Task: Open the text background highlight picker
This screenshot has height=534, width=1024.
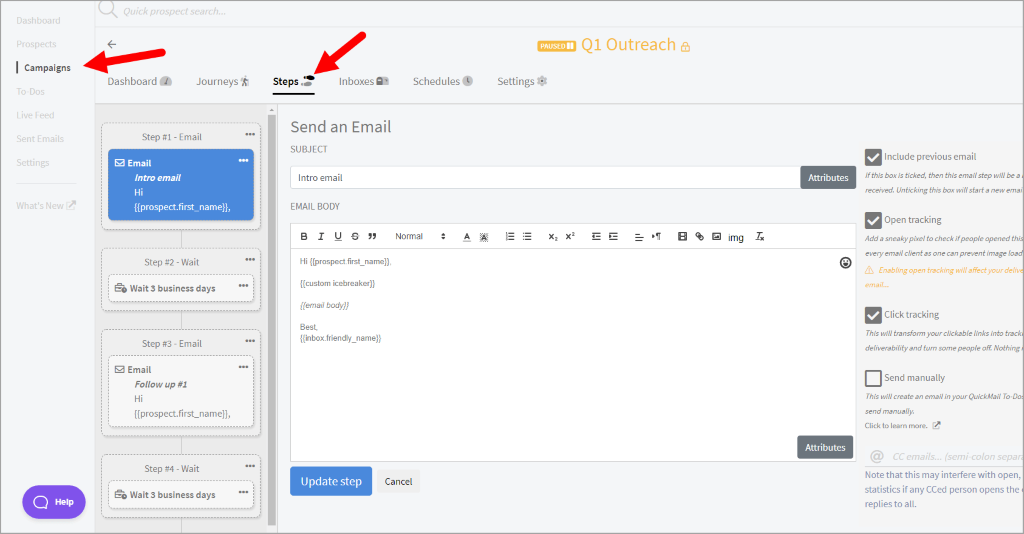Action: coord(484,236)
